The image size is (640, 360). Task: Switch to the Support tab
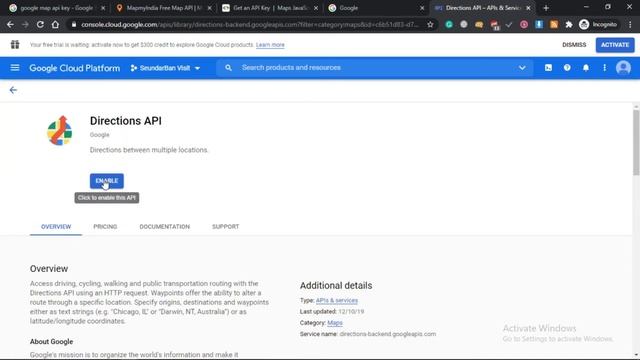[225, 227]
